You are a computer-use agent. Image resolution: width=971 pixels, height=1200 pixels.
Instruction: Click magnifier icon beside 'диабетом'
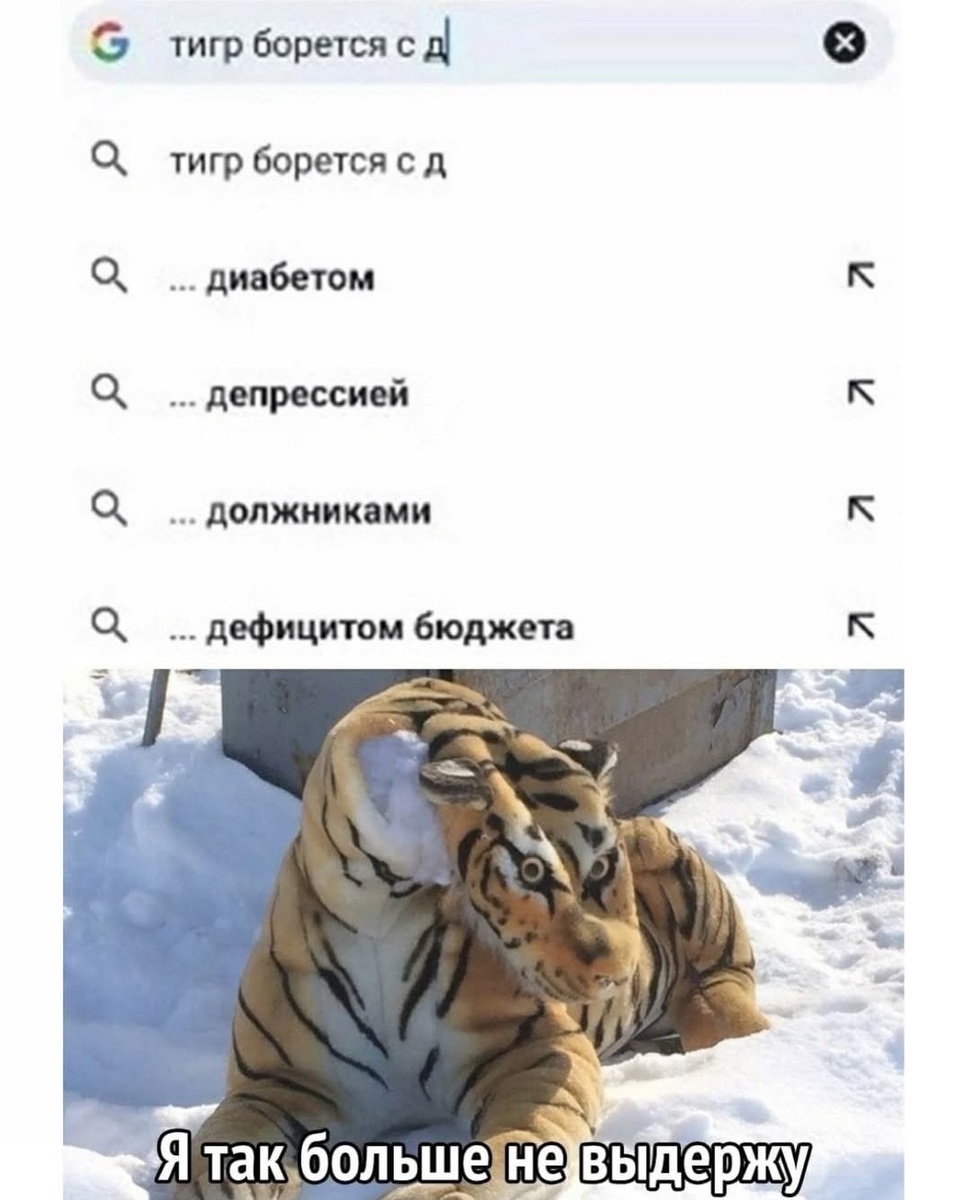click(105, 277)
